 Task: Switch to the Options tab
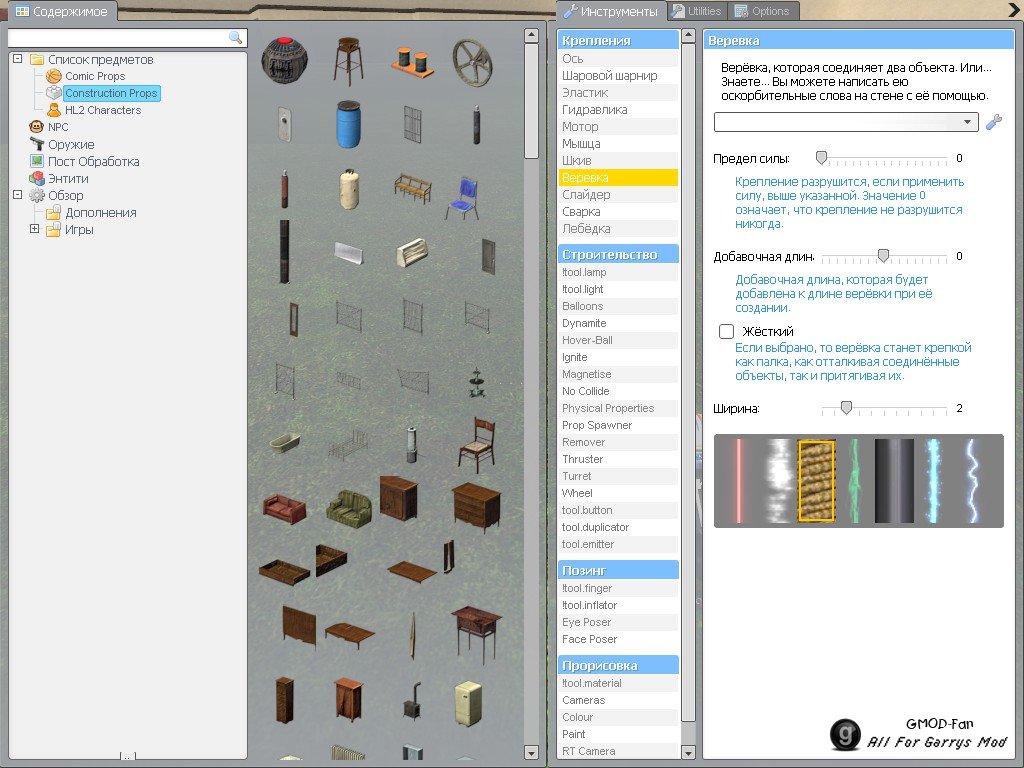(762, 11)
